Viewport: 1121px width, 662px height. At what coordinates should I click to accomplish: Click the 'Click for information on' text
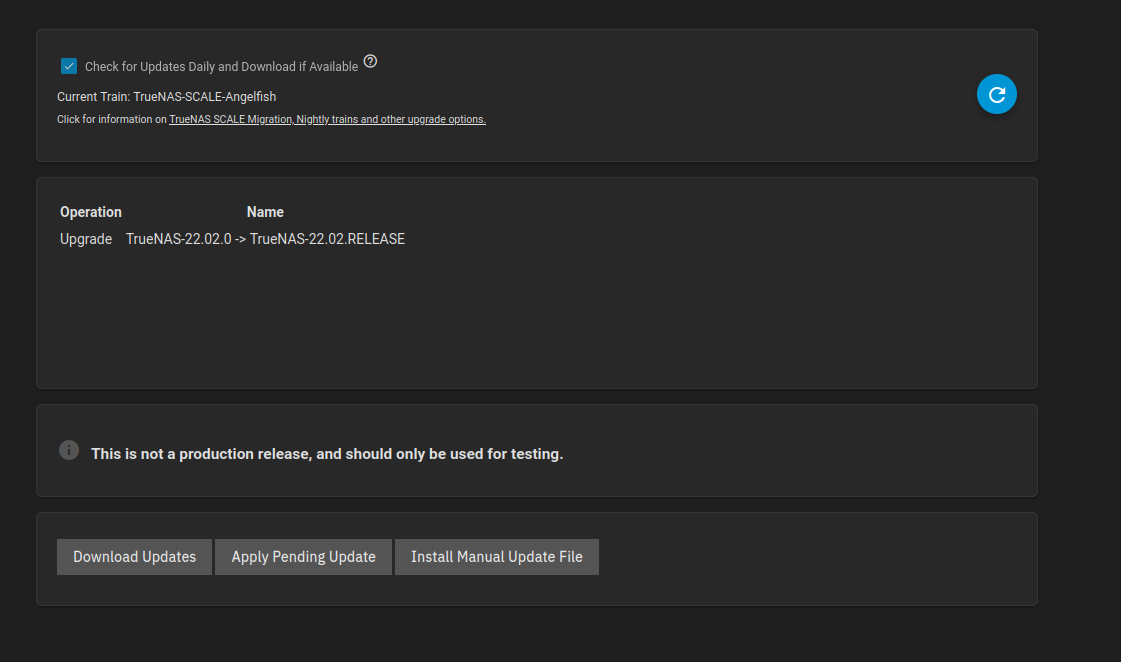tap(112, 120)
